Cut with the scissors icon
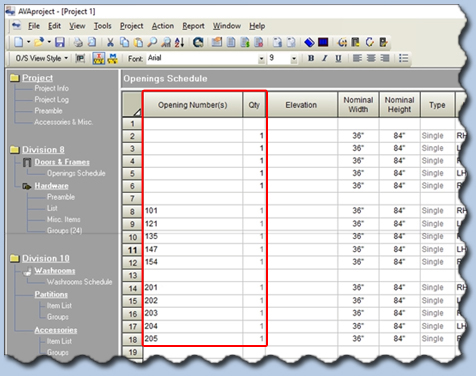Screen dimensions: 476x376 110,42
